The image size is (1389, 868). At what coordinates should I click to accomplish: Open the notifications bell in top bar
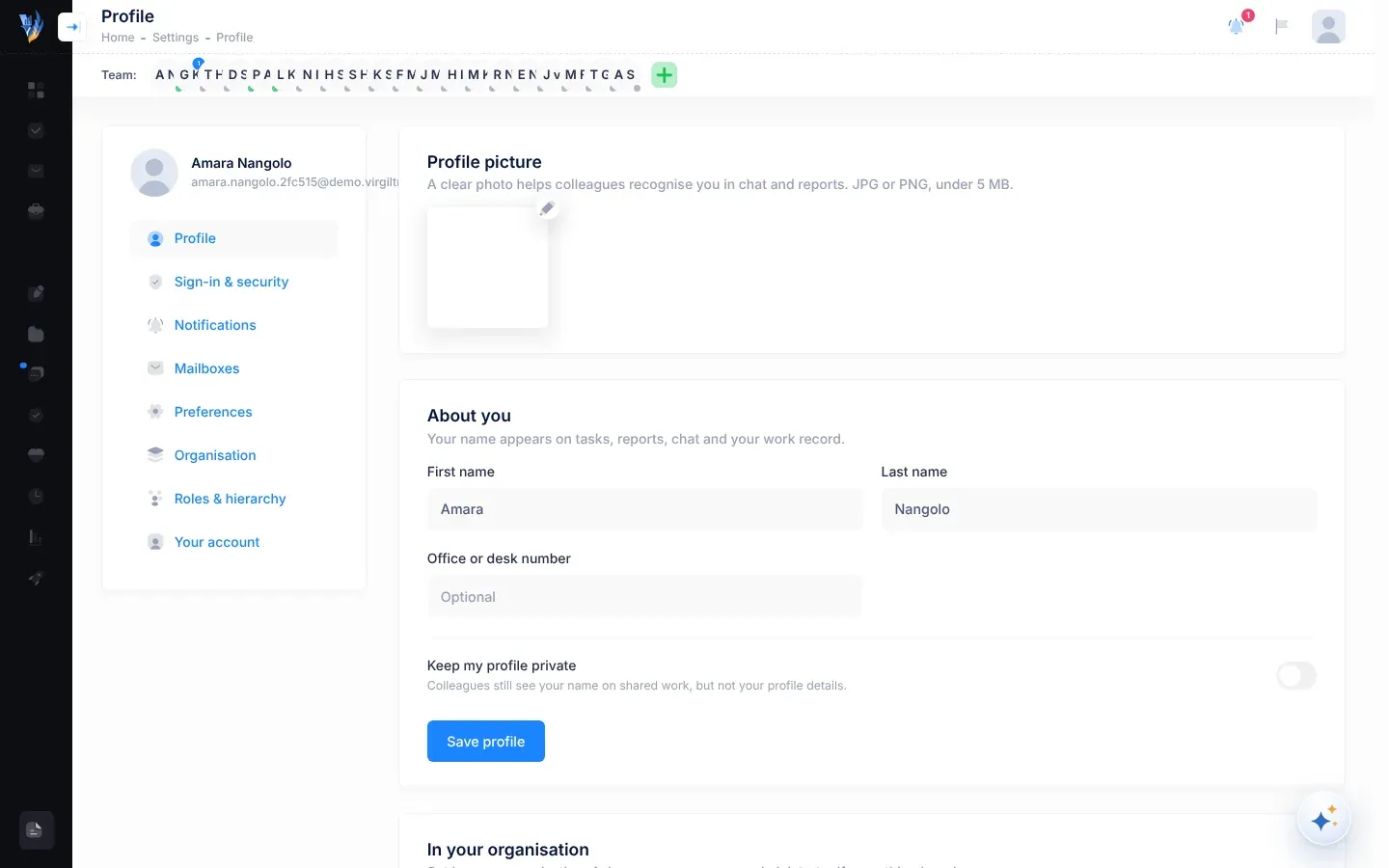(1237, 26)
